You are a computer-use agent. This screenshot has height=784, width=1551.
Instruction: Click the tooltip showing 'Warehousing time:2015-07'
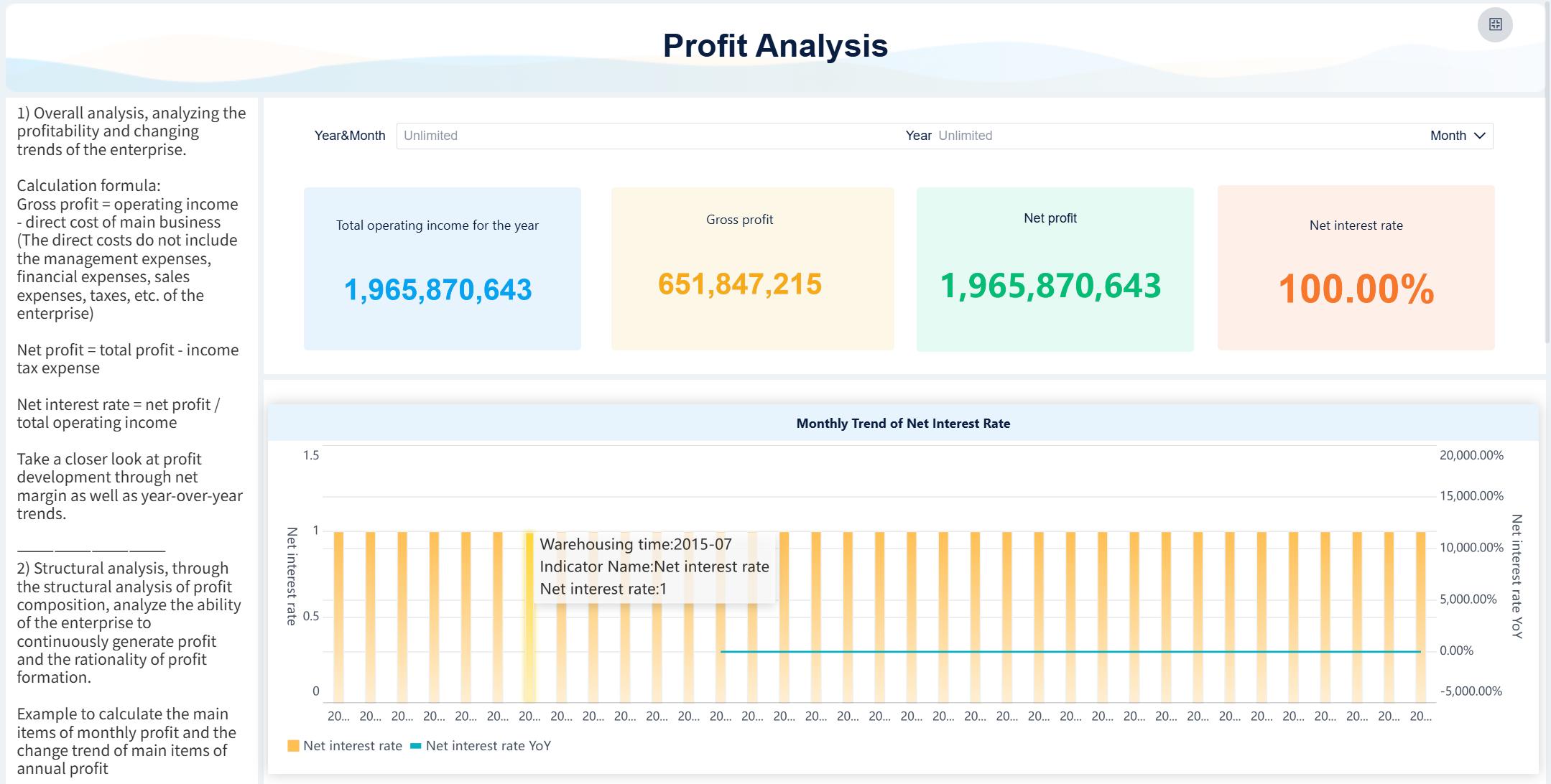(654, 566)
